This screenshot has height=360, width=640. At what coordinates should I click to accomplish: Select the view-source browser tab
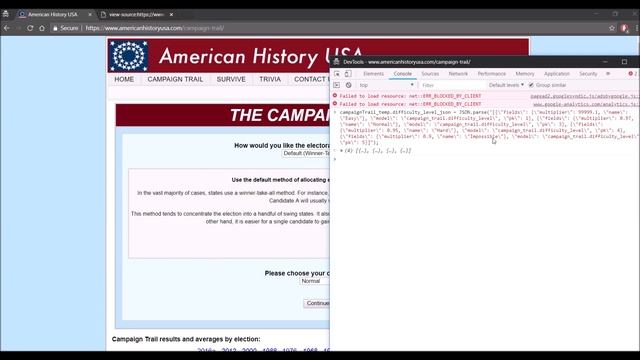pos(136,14)
